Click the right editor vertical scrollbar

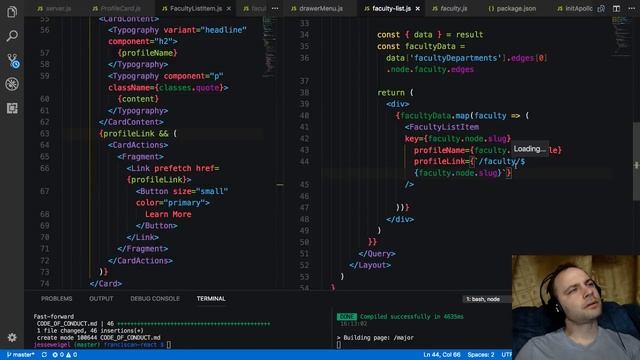click(636, 161)
